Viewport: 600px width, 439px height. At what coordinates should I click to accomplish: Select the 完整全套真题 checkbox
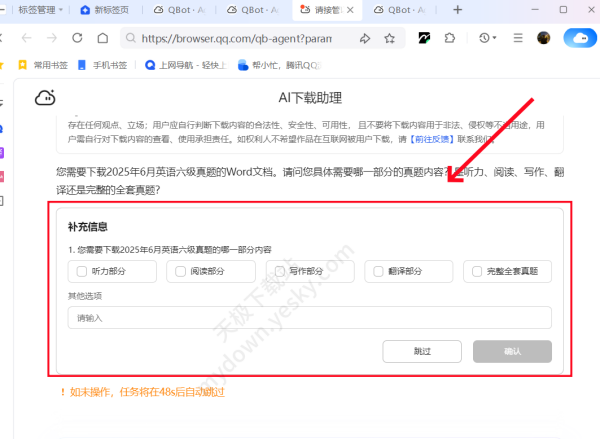[x=476, y=271]
